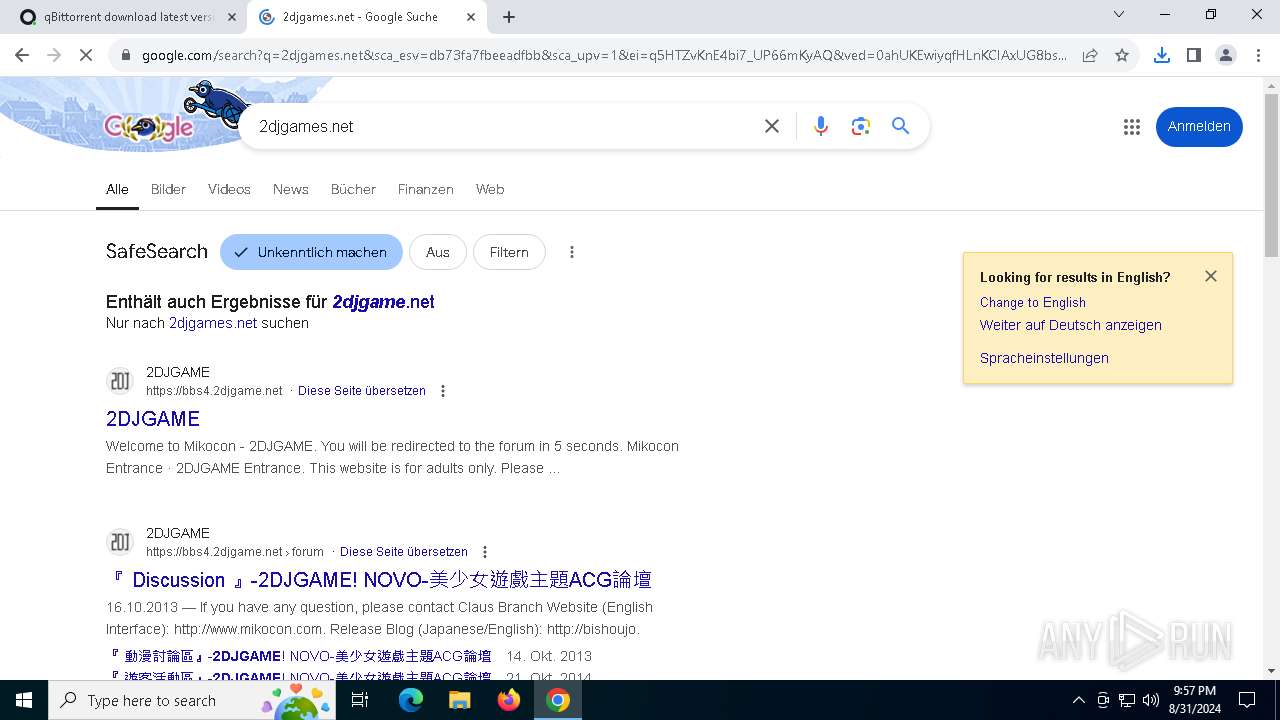Click 'Change to English' link
The width and height of the screenshot is (1280, 720).
point(1033,302)
